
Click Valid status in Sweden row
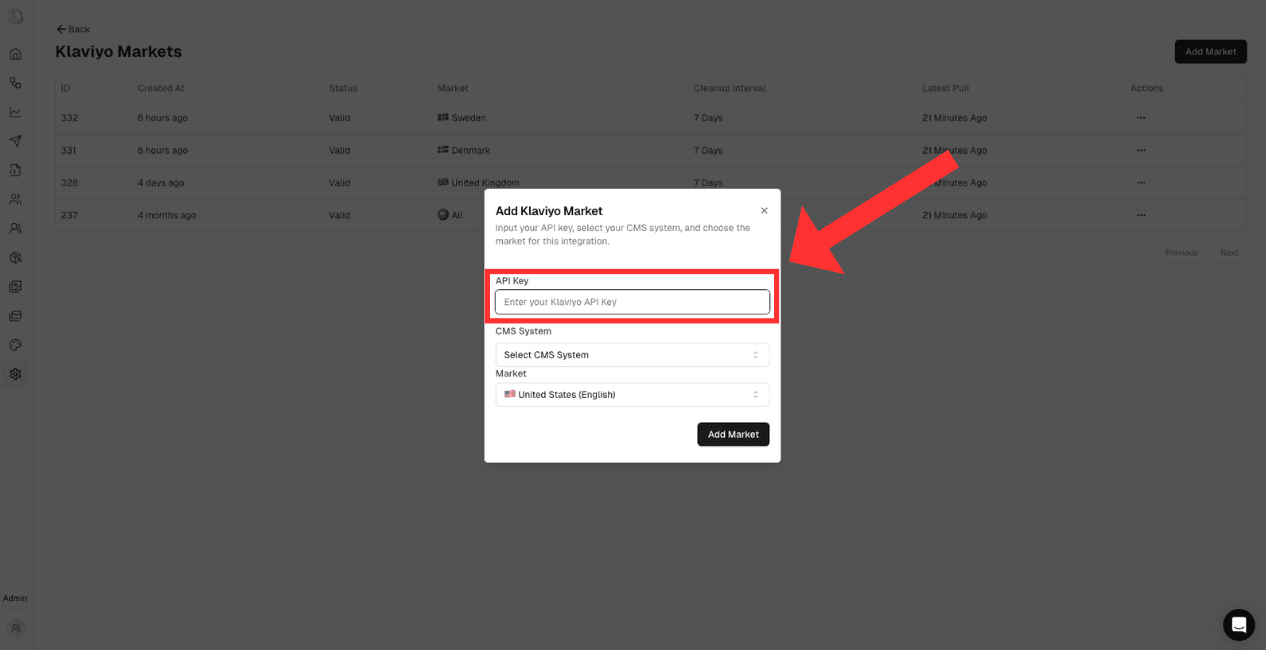(340, 118)
